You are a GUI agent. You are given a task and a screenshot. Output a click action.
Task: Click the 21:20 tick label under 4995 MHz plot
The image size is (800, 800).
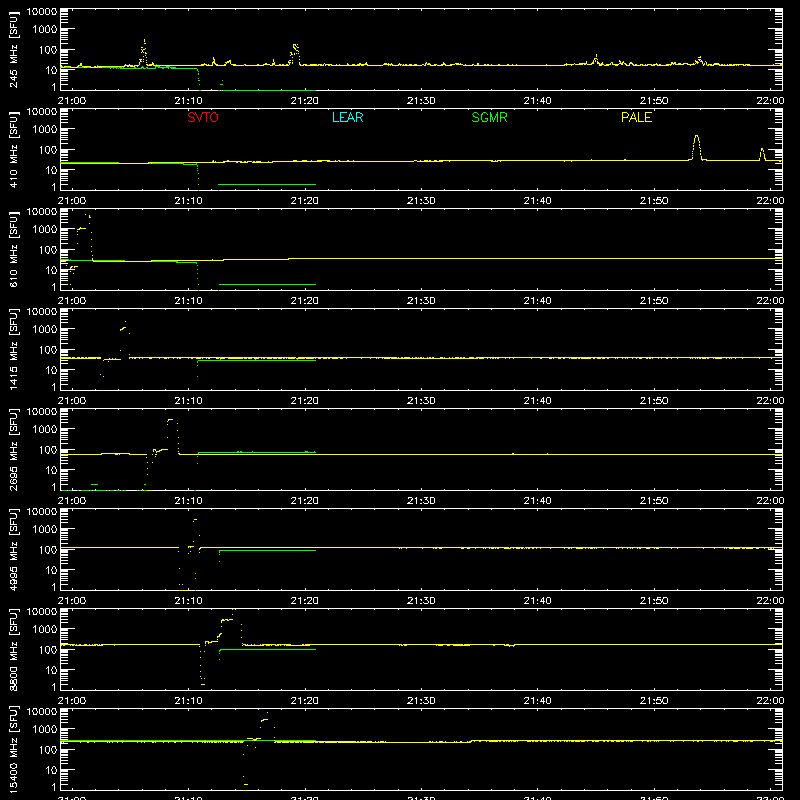305,601
